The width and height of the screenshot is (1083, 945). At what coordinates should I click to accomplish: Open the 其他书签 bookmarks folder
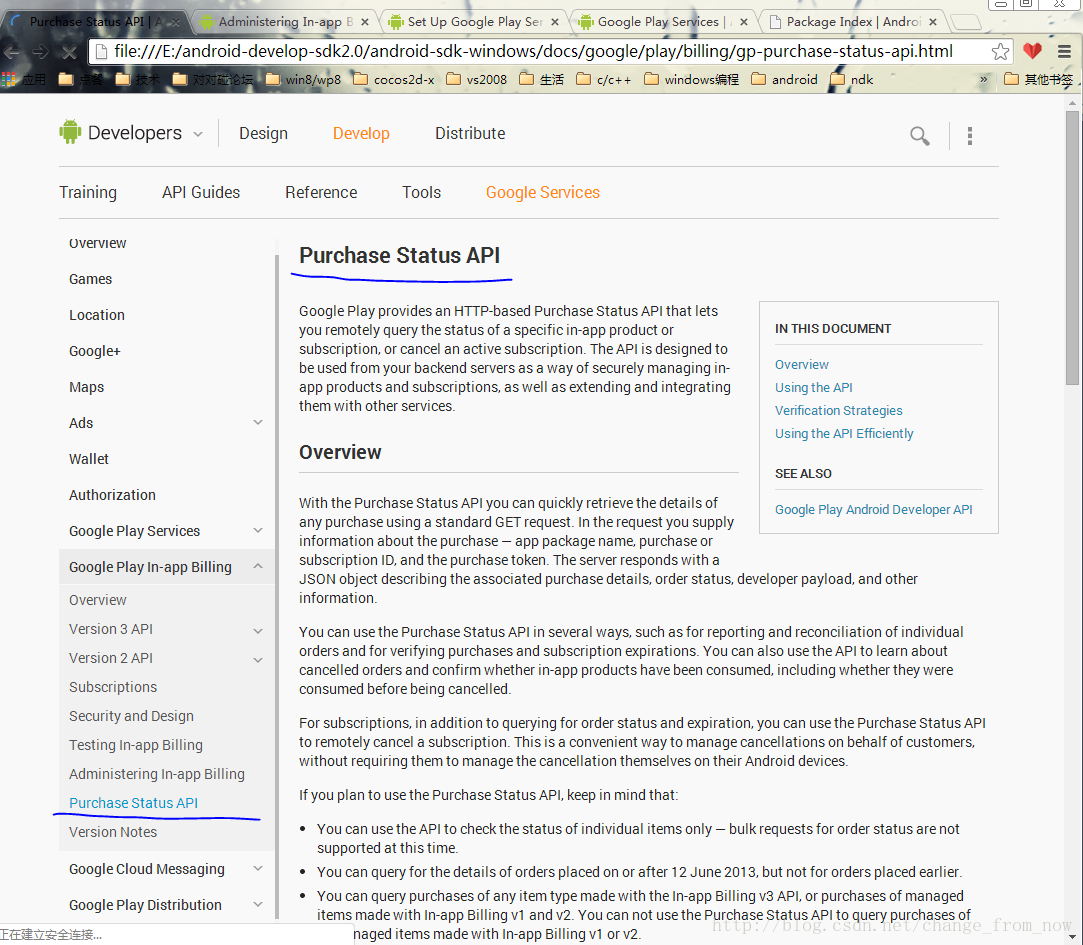(x=1039, y=79)
